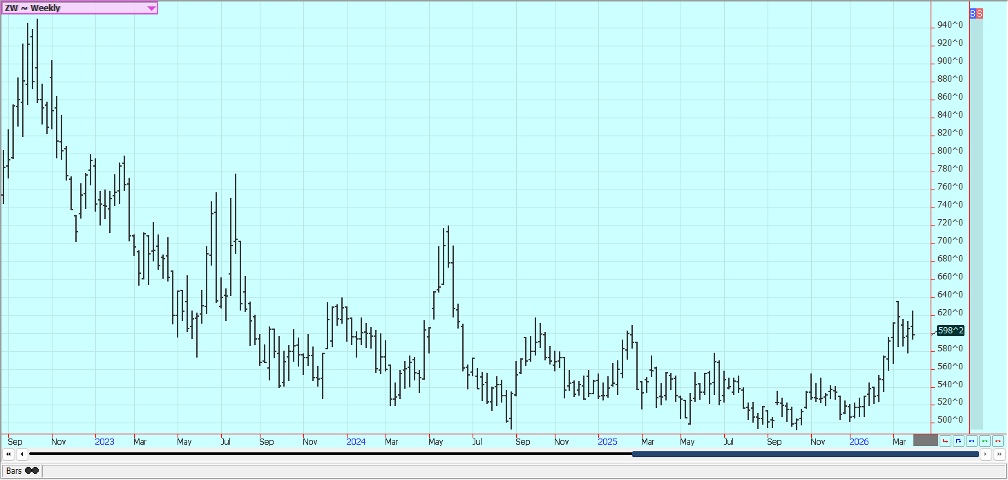
Task: Click the dropdown arrow beside ZW Weekly
Action: point(151,8)
